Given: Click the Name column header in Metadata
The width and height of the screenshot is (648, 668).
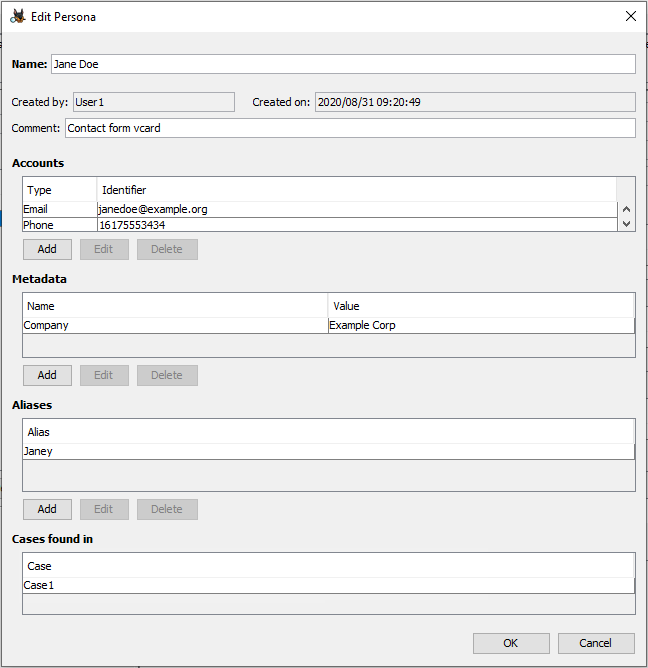Looking at the screenshot, I should (175, 306).
